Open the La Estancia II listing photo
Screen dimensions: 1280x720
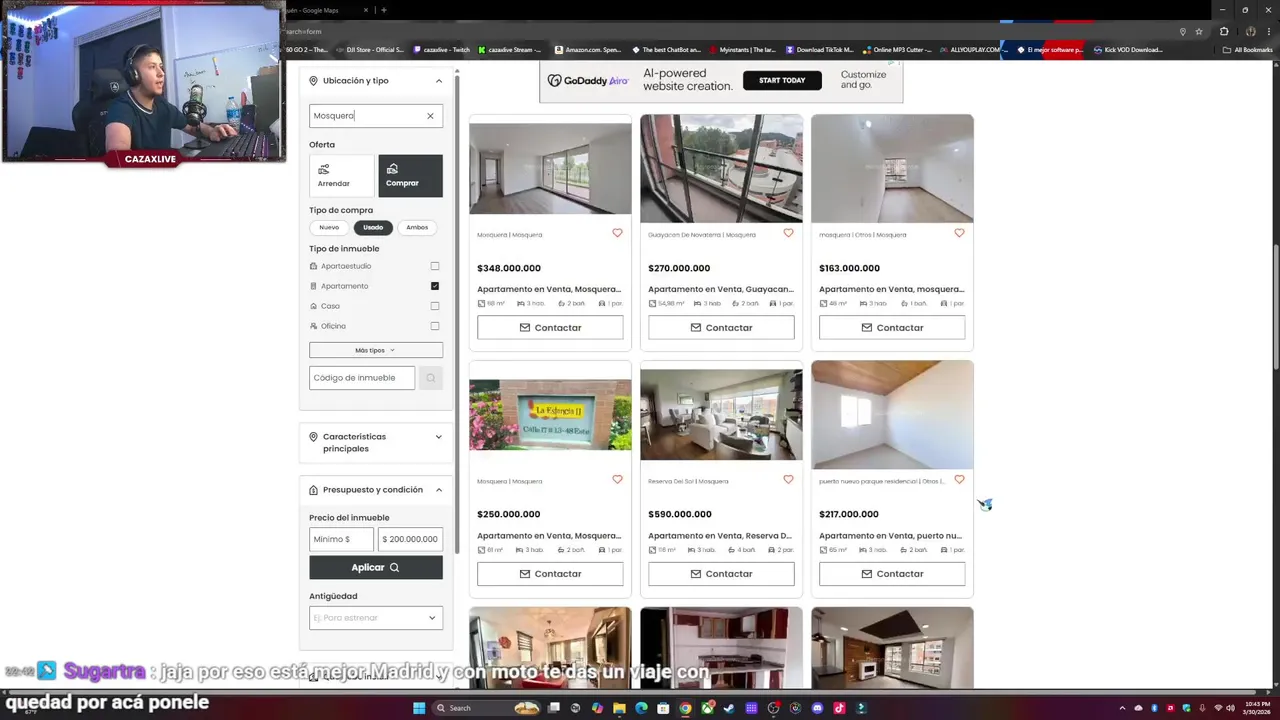[550, 415]
